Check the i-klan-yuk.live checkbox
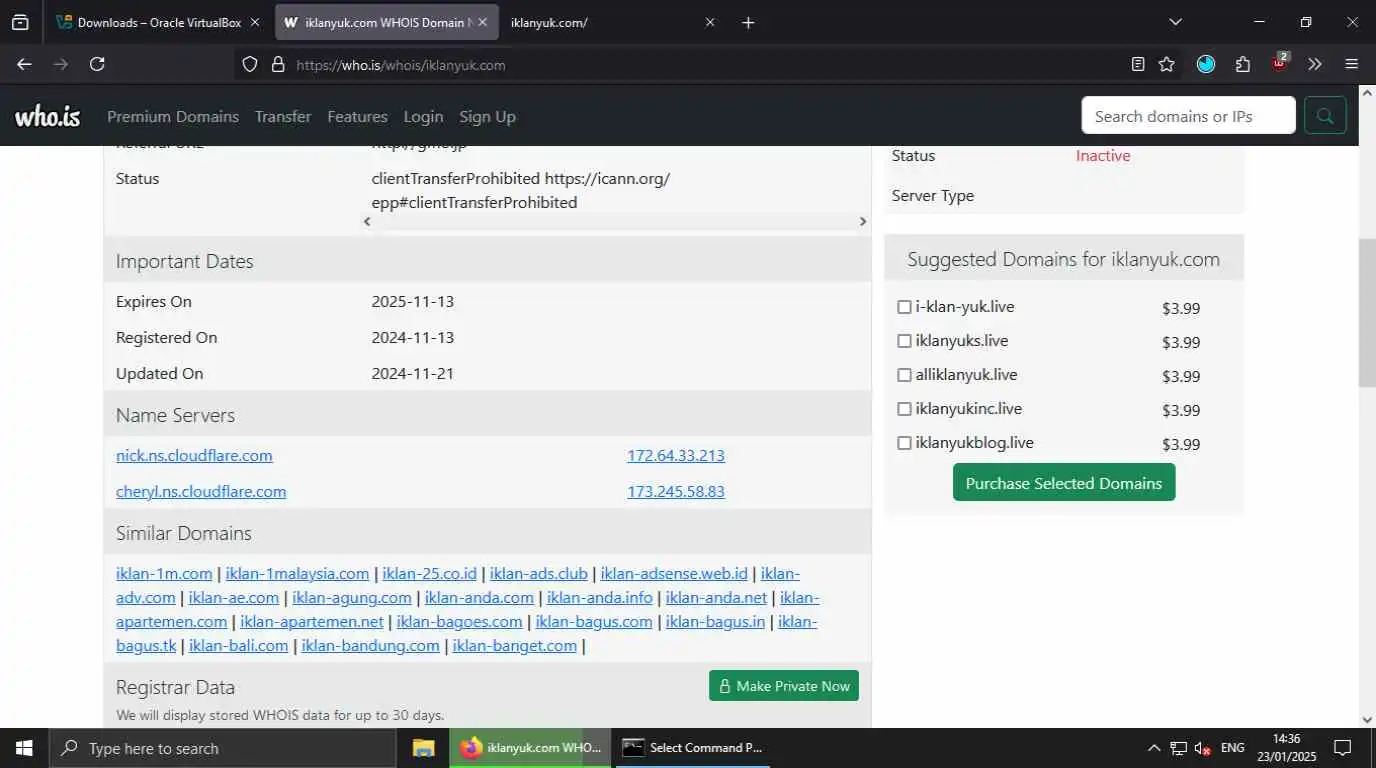 click(904, 307)
